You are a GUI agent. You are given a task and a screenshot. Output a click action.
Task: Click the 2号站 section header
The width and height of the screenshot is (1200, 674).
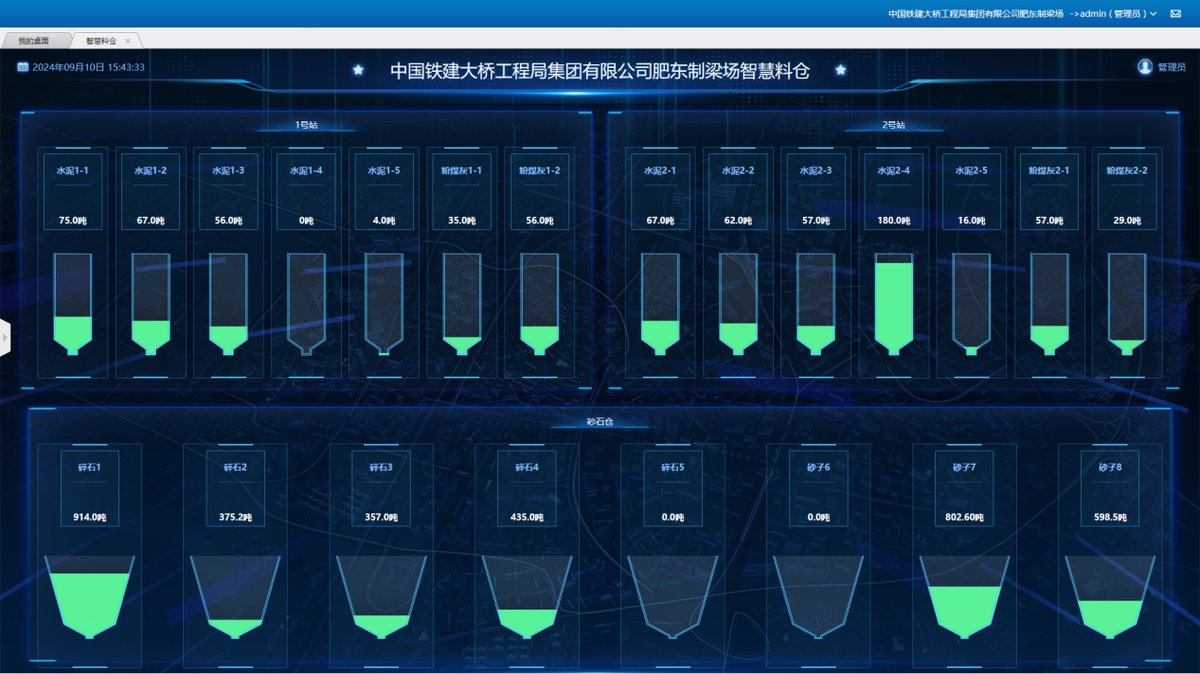[893, 126]
